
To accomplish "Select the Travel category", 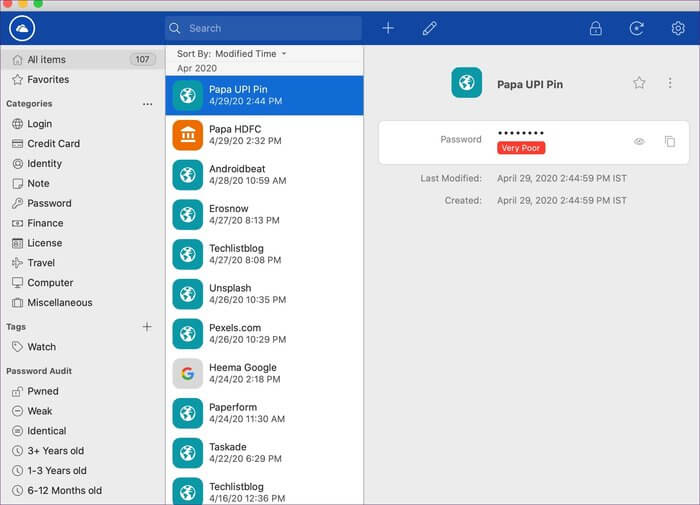I will click(81, 263).
